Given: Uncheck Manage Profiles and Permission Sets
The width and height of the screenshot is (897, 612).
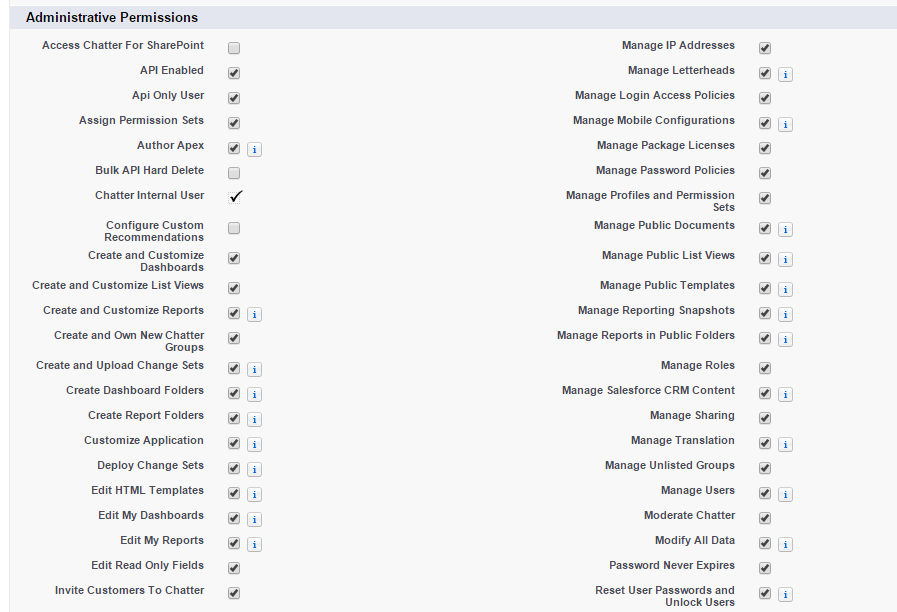Looking at the screenshot, I should click(765, 198).
